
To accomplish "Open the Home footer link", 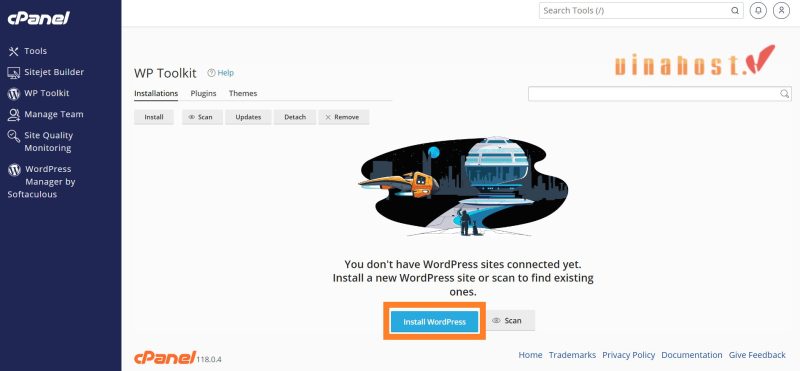I will click(x=530, y=355).
